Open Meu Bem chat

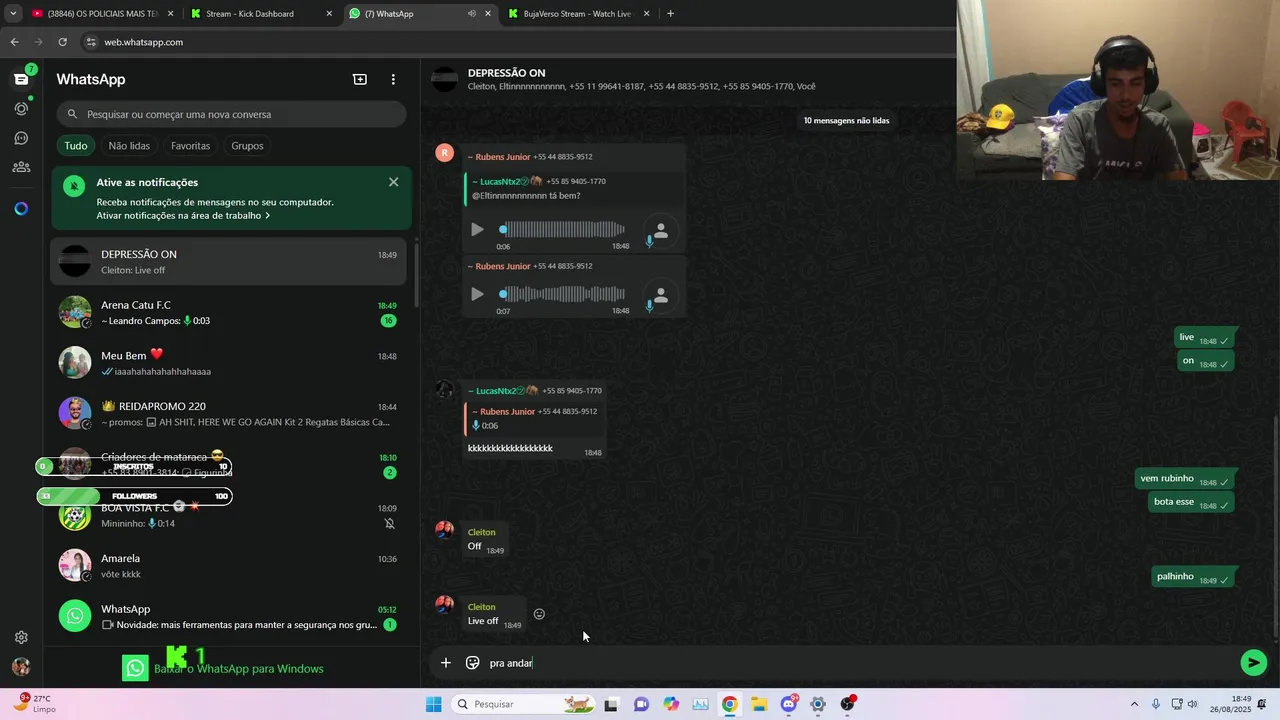(229, 363)
